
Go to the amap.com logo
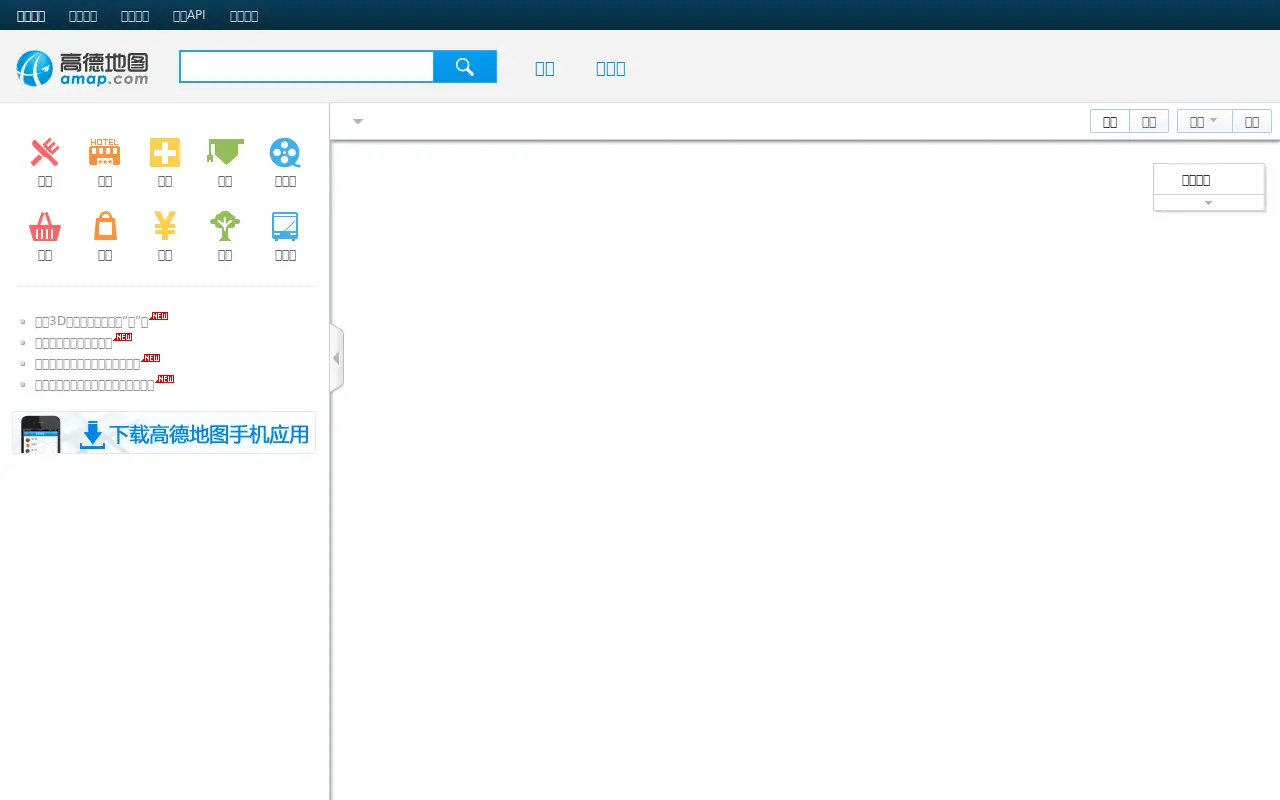[x=82, y=68]
